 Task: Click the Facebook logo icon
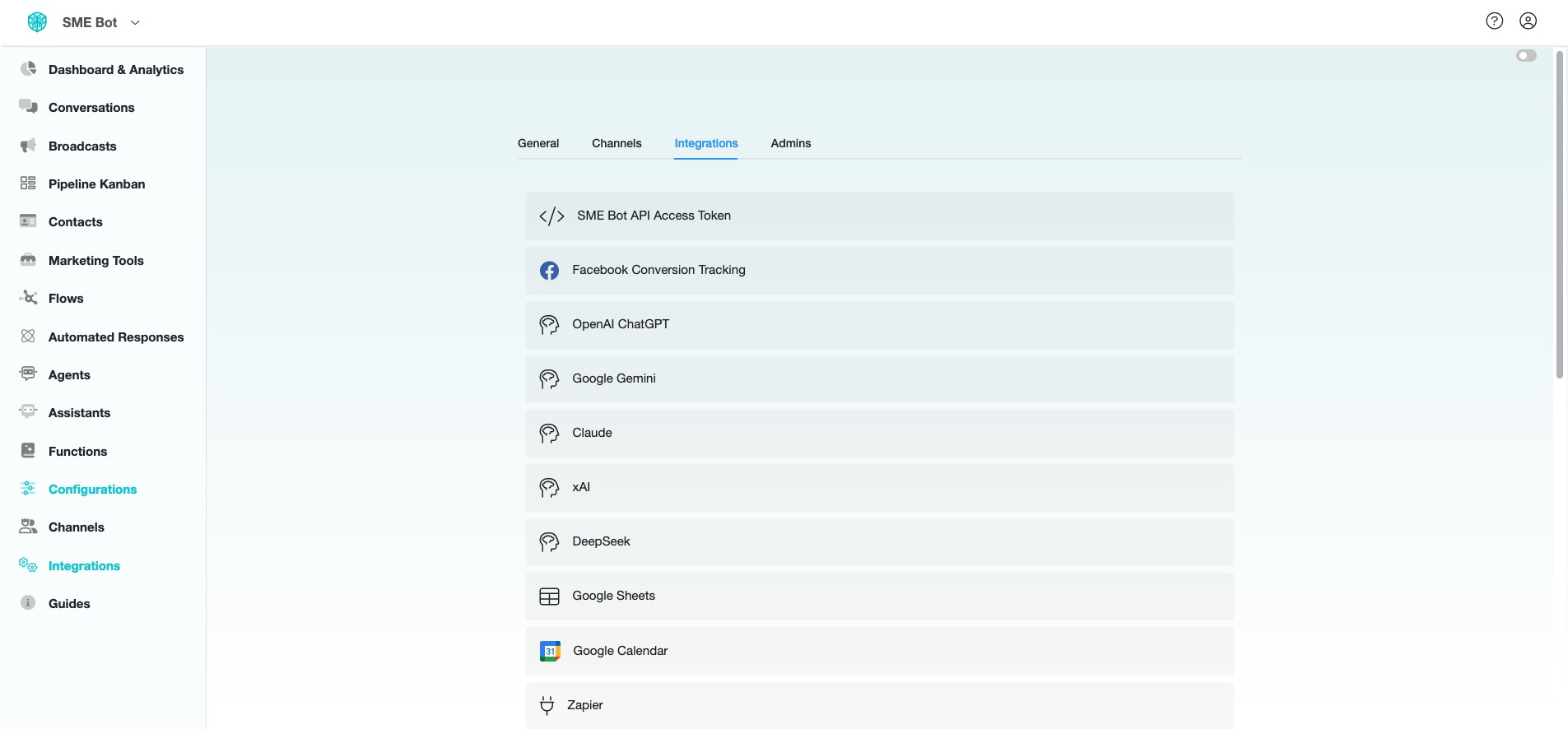[549, 271]
